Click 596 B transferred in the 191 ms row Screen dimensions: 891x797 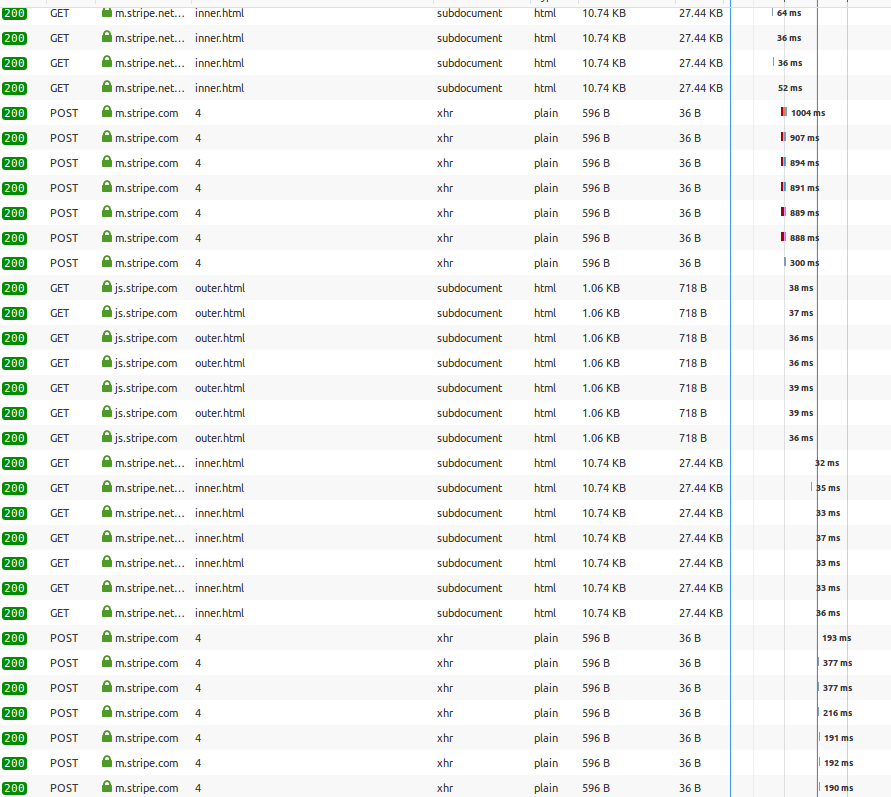click(x=596, y=738)
